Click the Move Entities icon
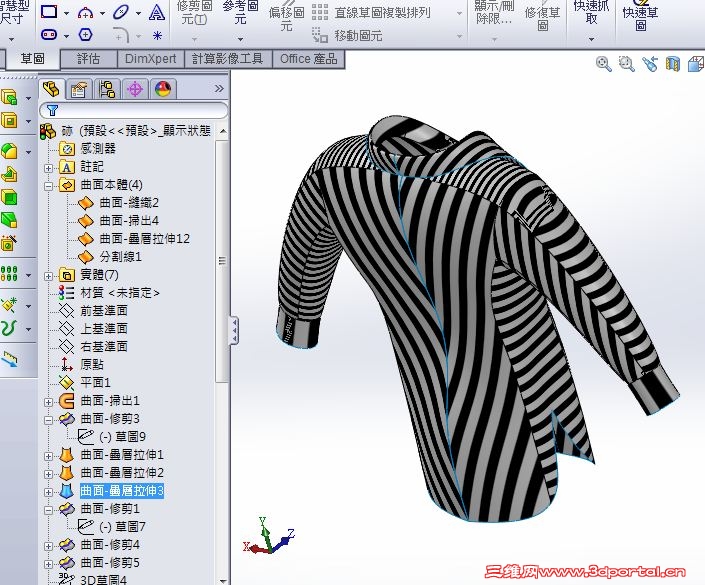Image resolution: width=705 pixels, height=585 pixels. [x=320, y=35]
